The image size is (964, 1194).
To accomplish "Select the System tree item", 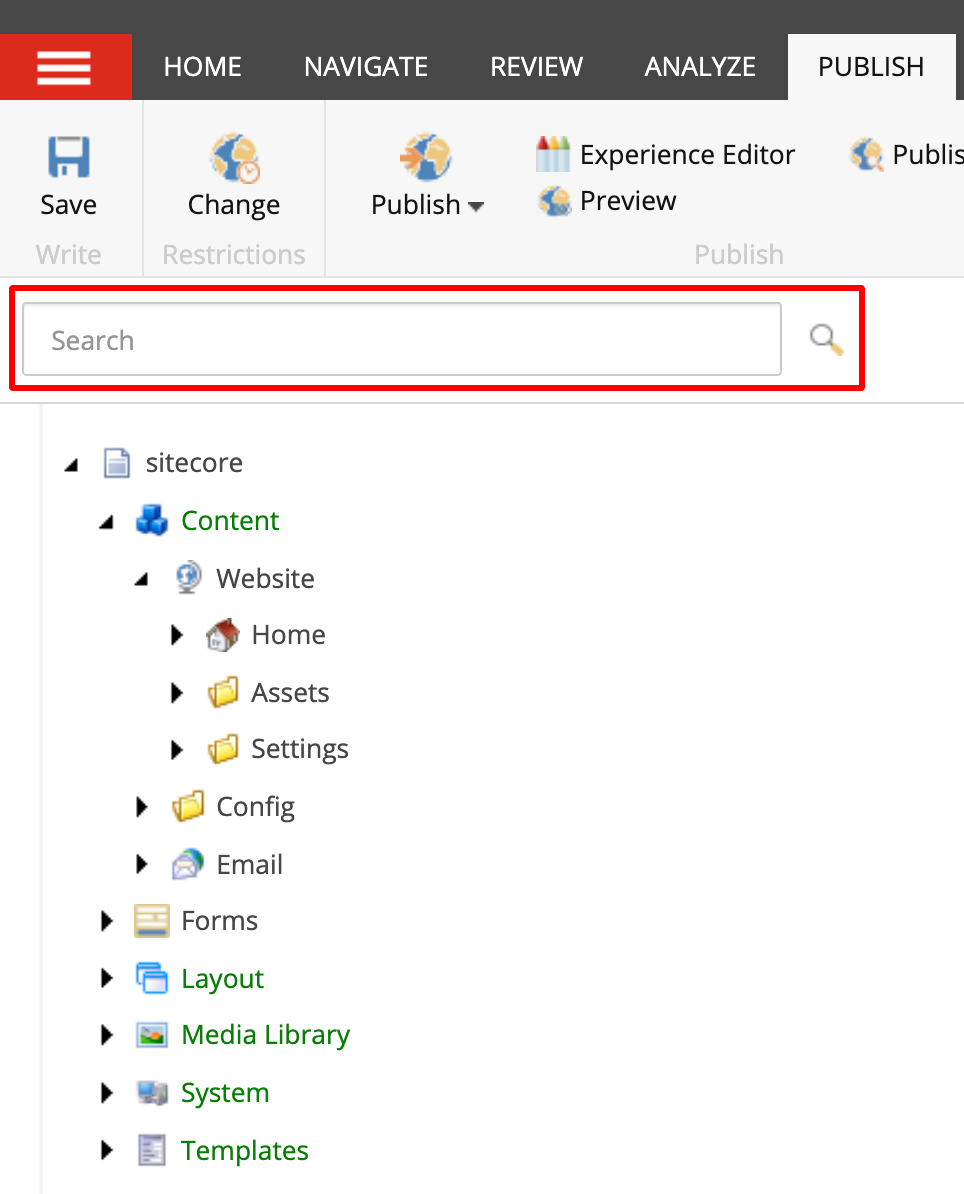I will (x=225, y=1093).
